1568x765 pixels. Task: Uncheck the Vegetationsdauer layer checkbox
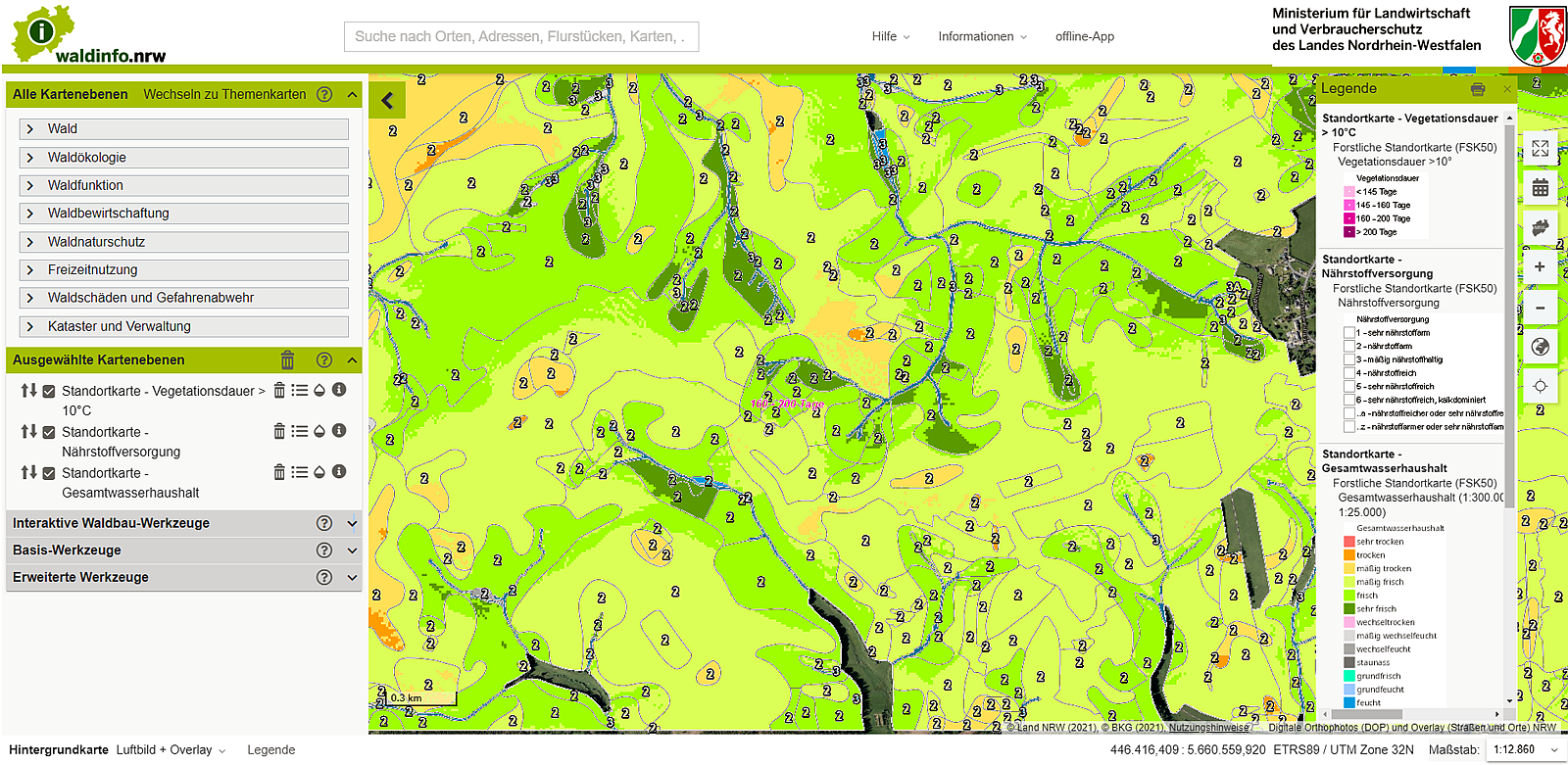49,391
